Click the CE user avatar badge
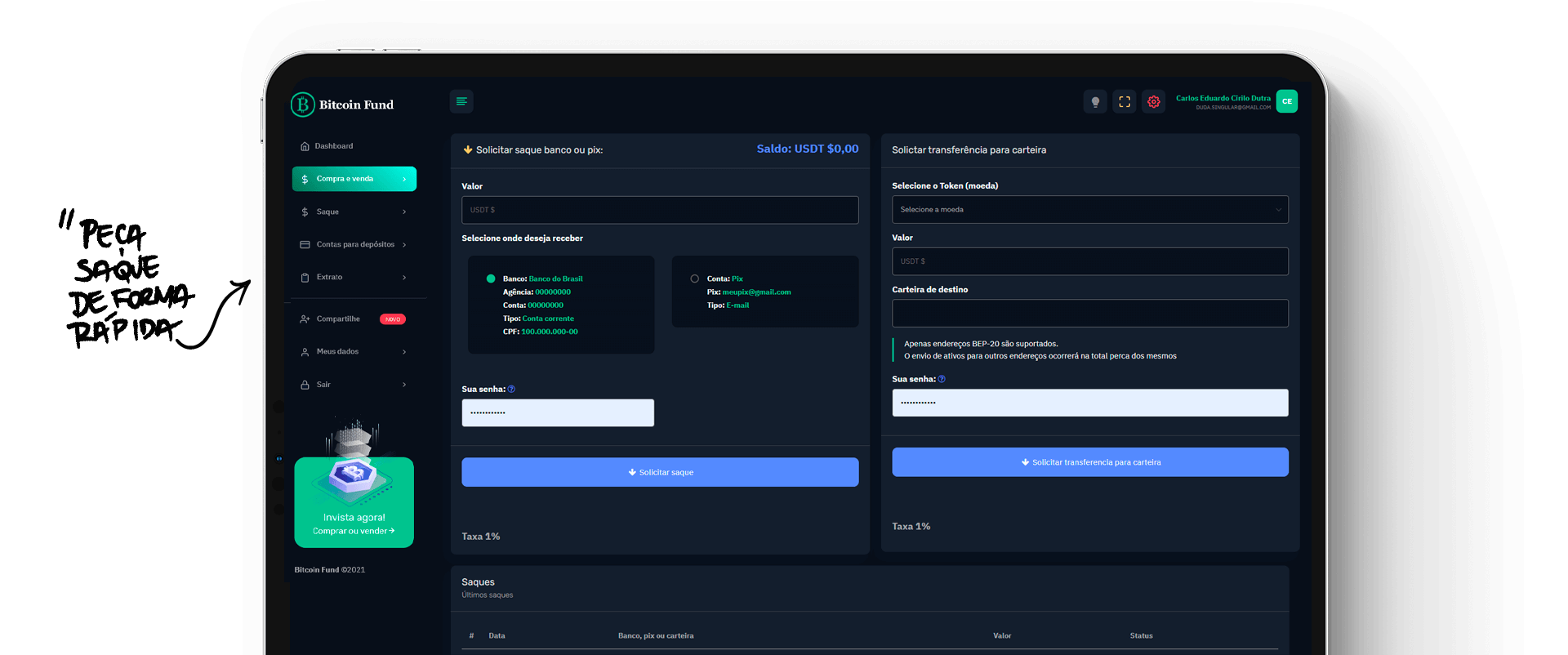 click(1287, 101)
